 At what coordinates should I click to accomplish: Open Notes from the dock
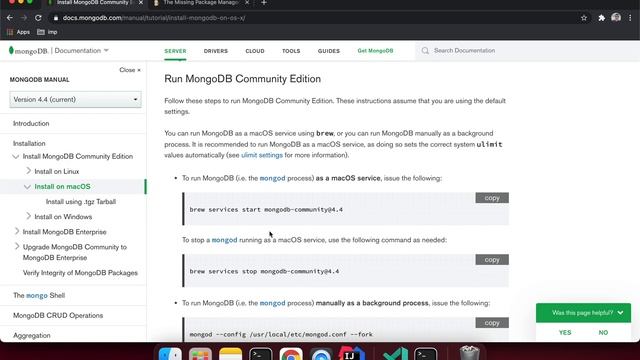(231, 353)
